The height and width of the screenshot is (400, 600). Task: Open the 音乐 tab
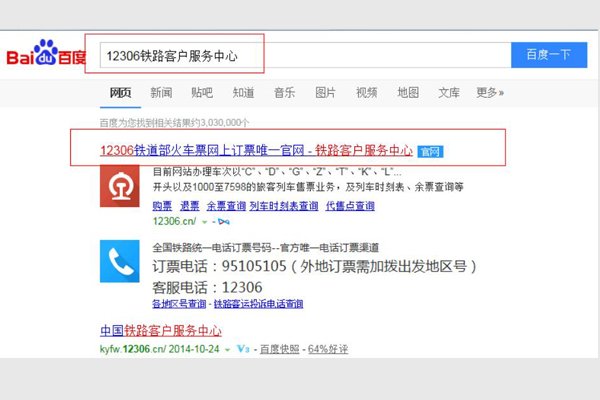click(284, 93)
